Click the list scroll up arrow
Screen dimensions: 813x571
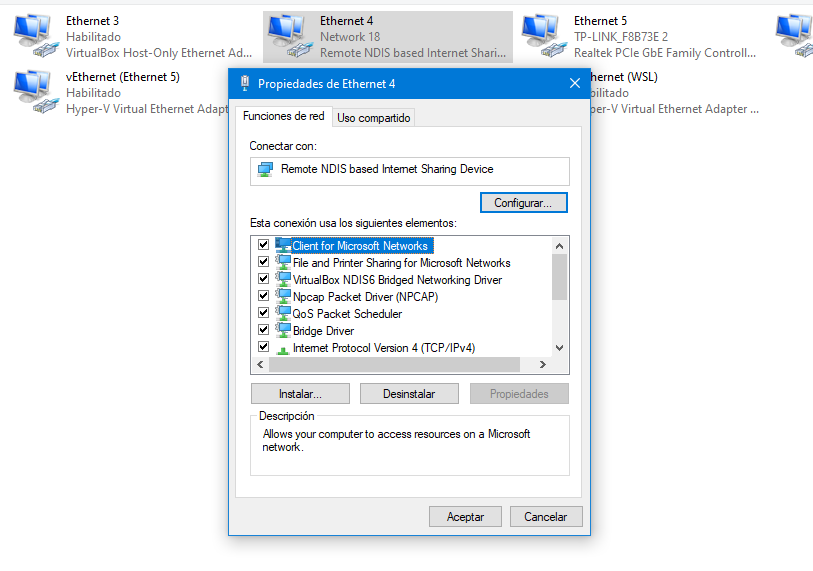pos(559,246)
